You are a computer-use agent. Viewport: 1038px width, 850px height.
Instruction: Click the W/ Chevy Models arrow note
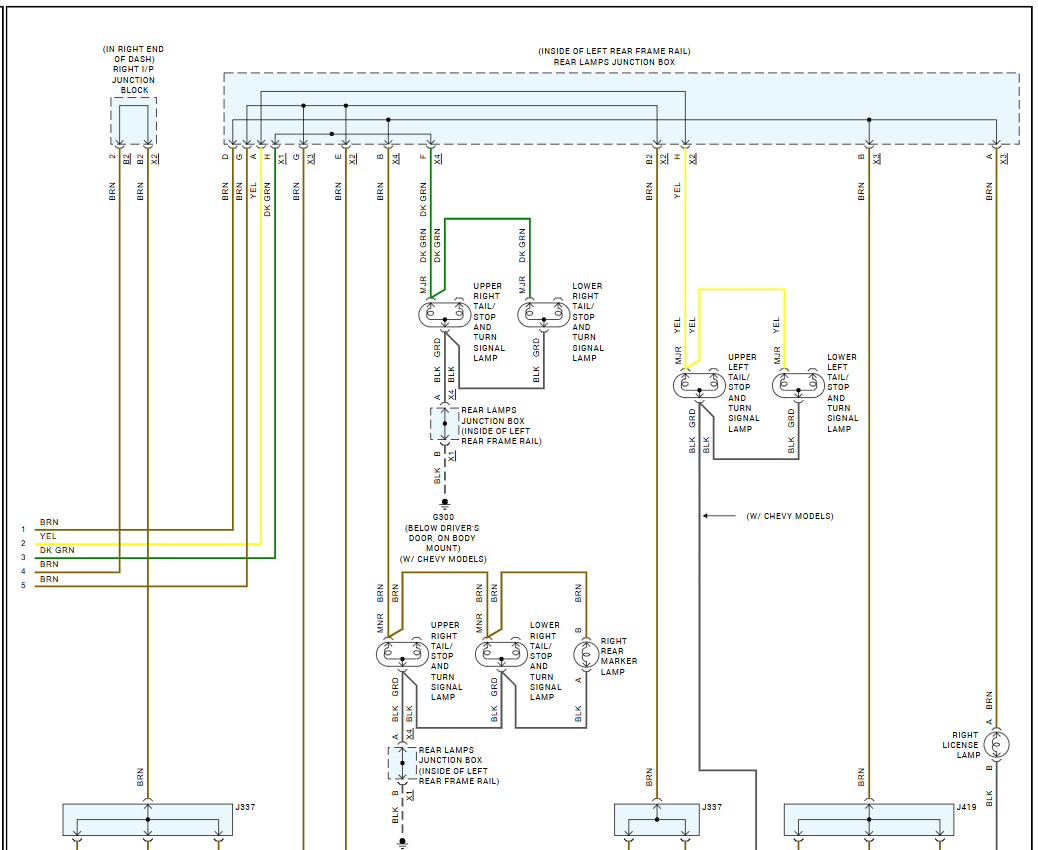[x=768, y=516]
